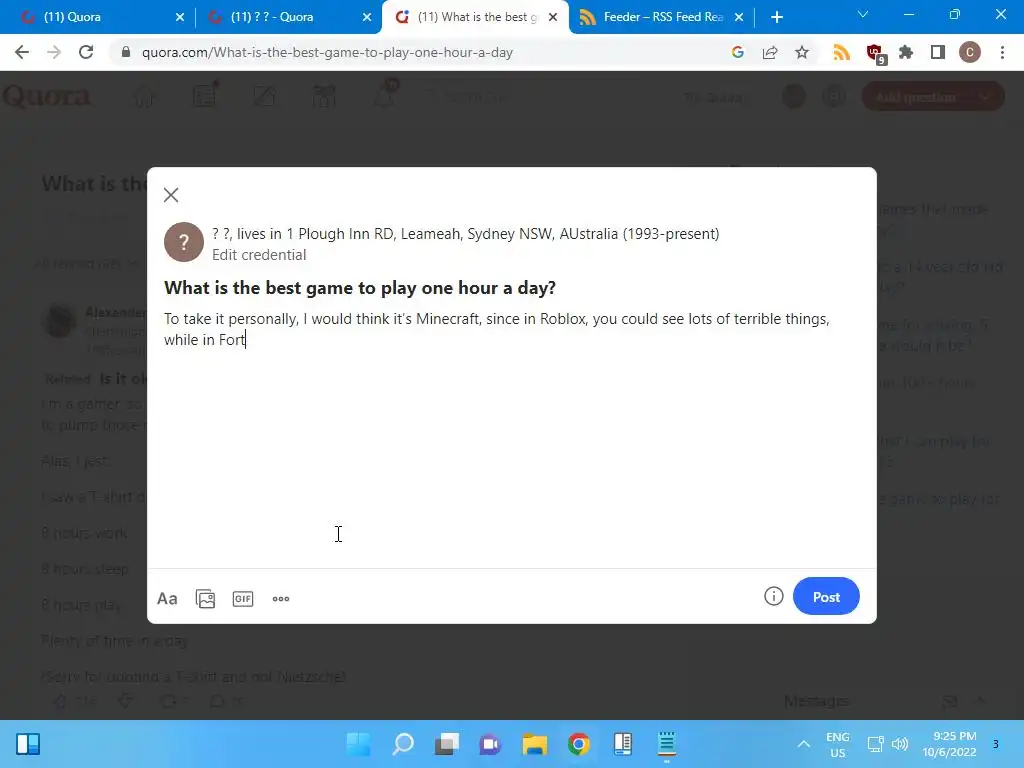Open the tab search dropdown chevron
1024x768 pixels.
(863, 14)
